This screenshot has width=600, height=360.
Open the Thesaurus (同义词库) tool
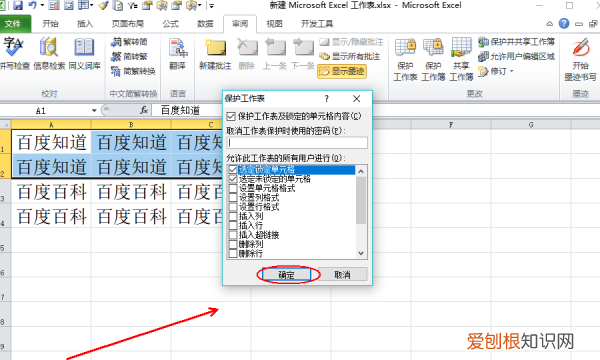pos(84,54)
